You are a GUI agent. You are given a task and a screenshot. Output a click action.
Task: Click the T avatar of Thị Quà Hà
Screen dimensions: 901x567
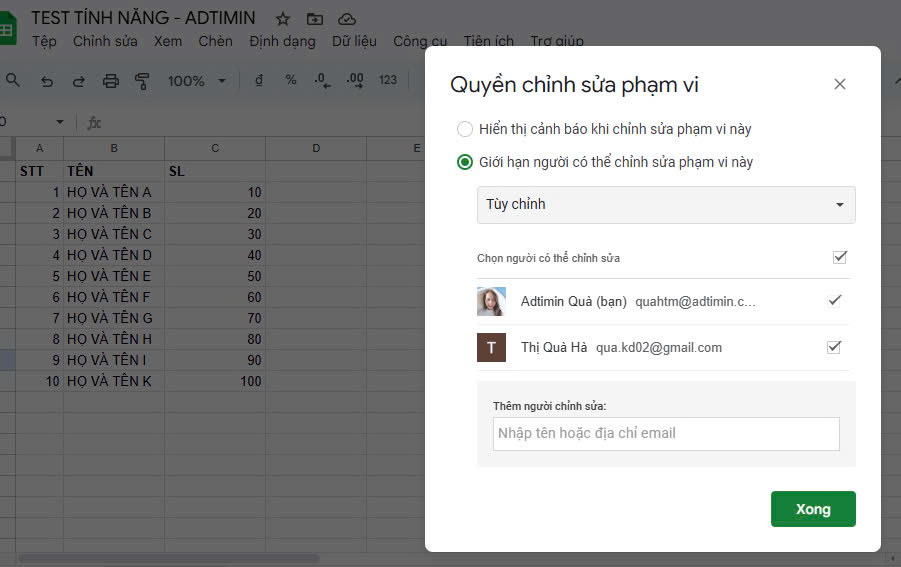tap(491, 348)
